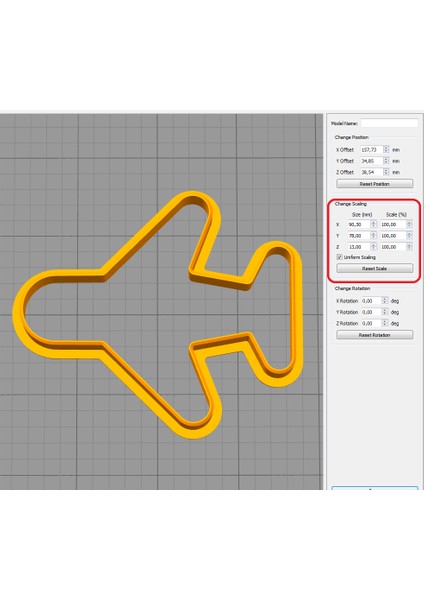424x600 pixels.
Task: Click the X Rotation value field
Action: pyautogui.click(x=371, y=301)
